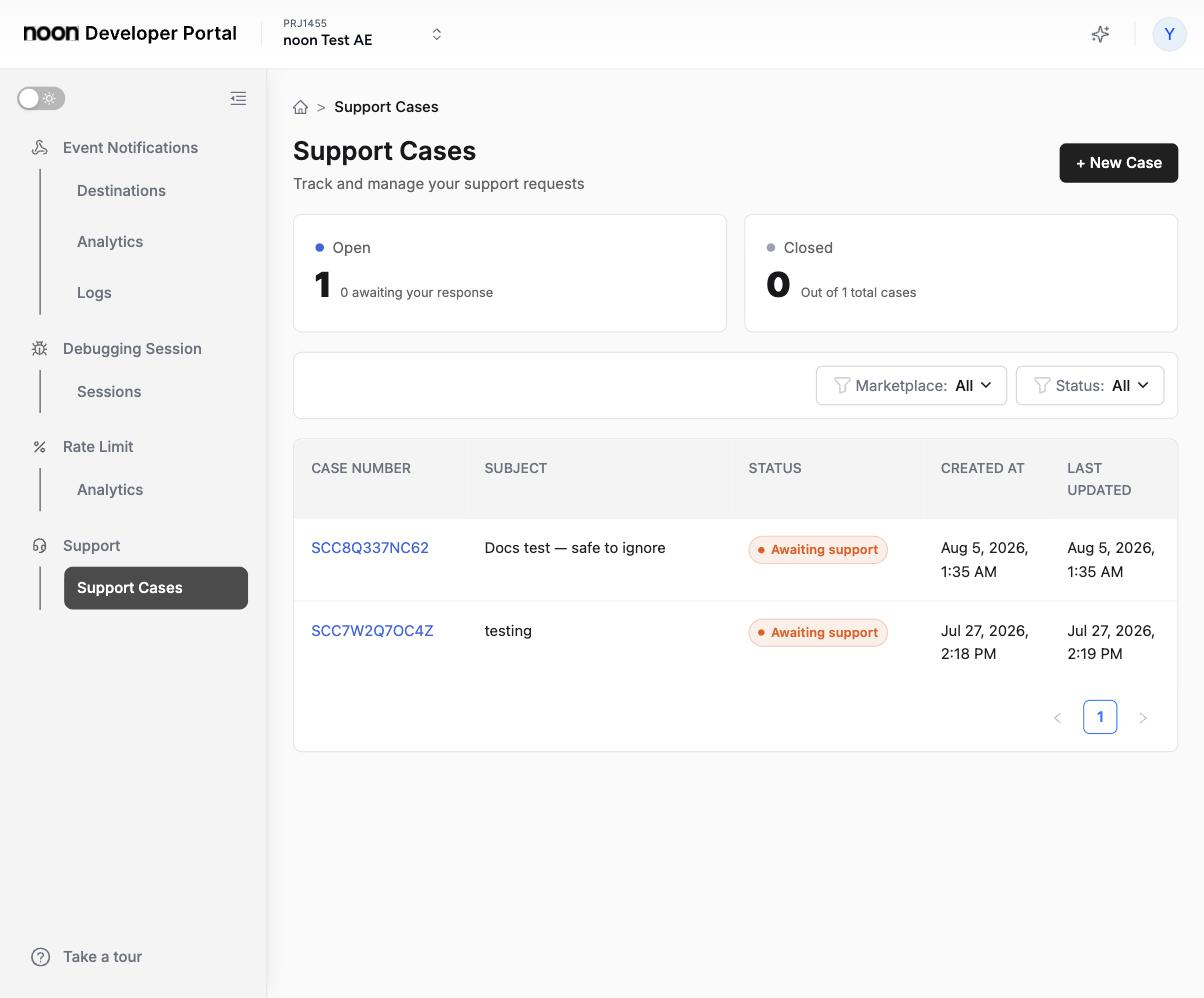Click the Rate Limit percent icon
The height and width of the screenshot is (998, 1204).
pos(40,447)
